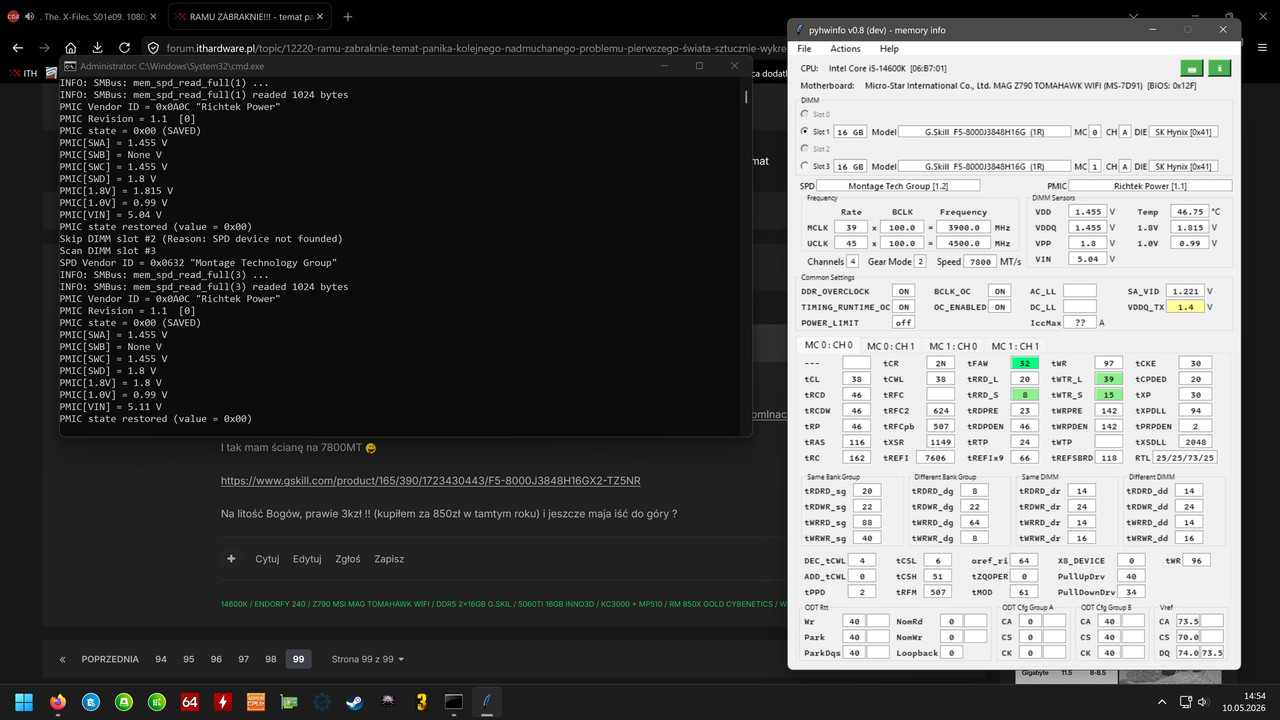
Task: Expand the post options plus button
Action: (231, 559)
